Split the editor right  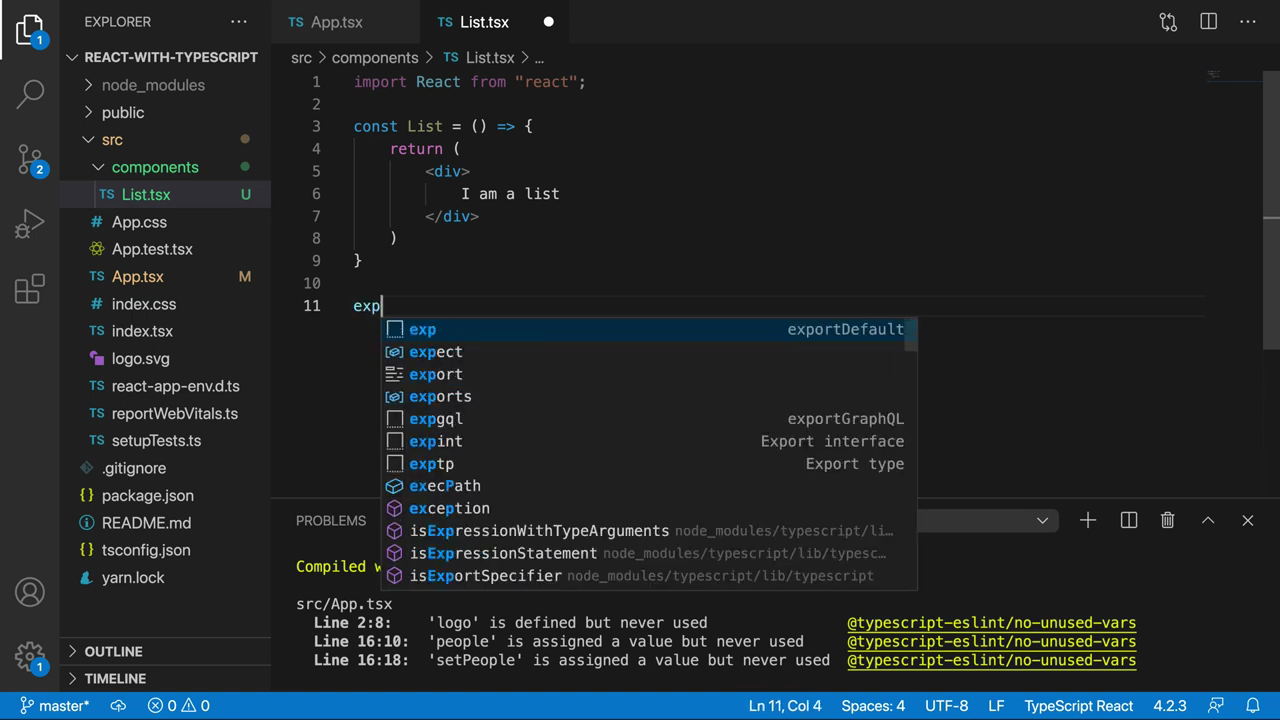click(1208, 21)
